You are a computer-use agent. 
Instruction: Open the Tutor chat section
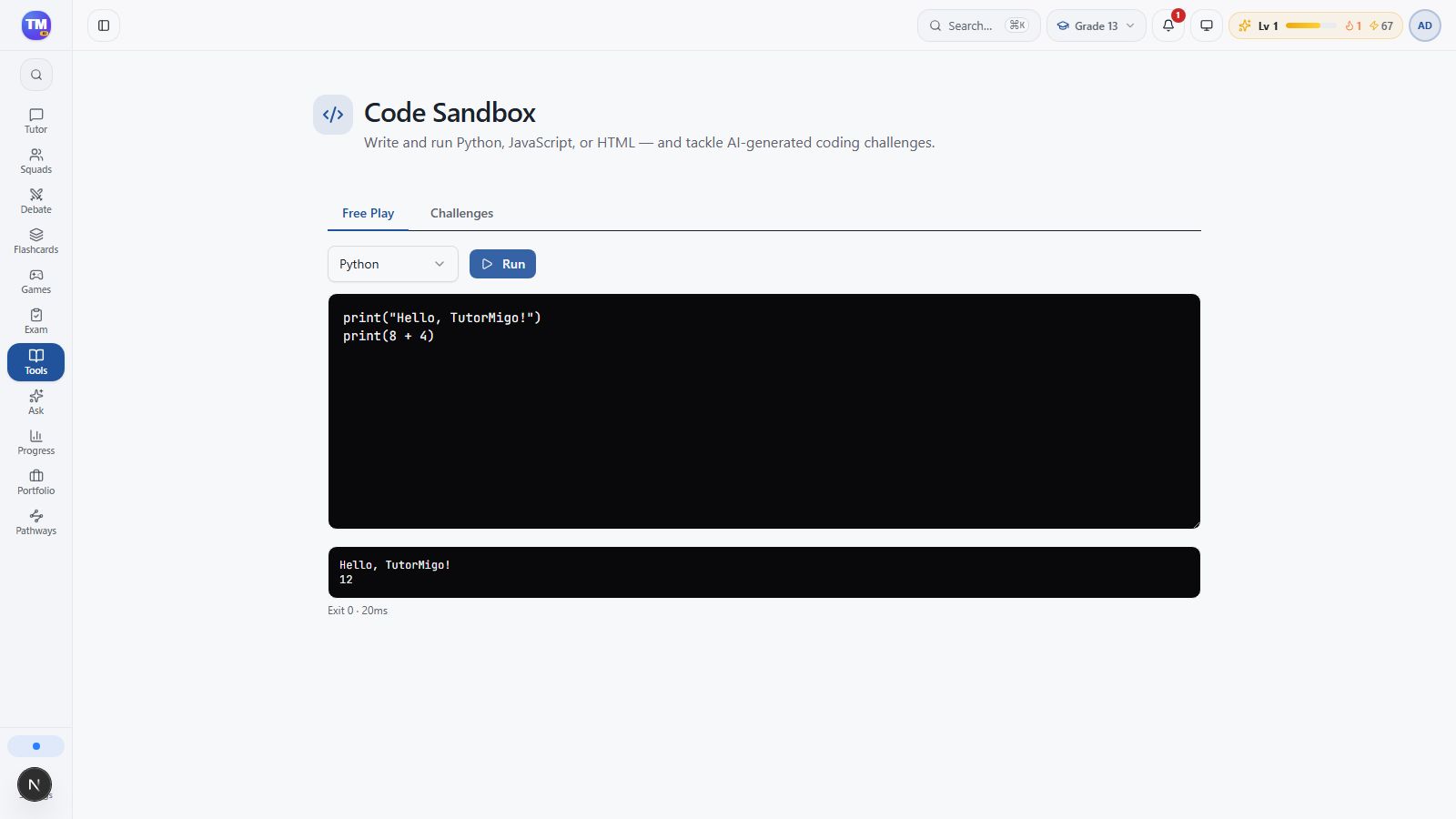[x=35, y=121]
